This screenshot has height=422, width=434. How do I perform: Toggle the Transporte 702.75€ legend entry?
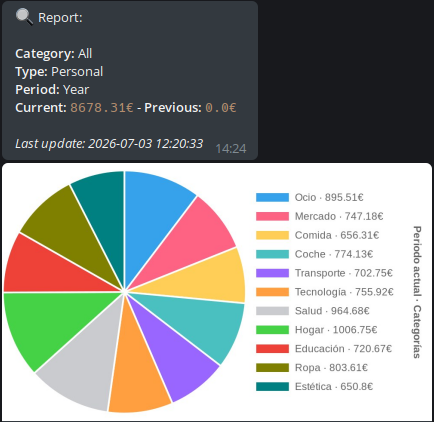tap(324, 273)
